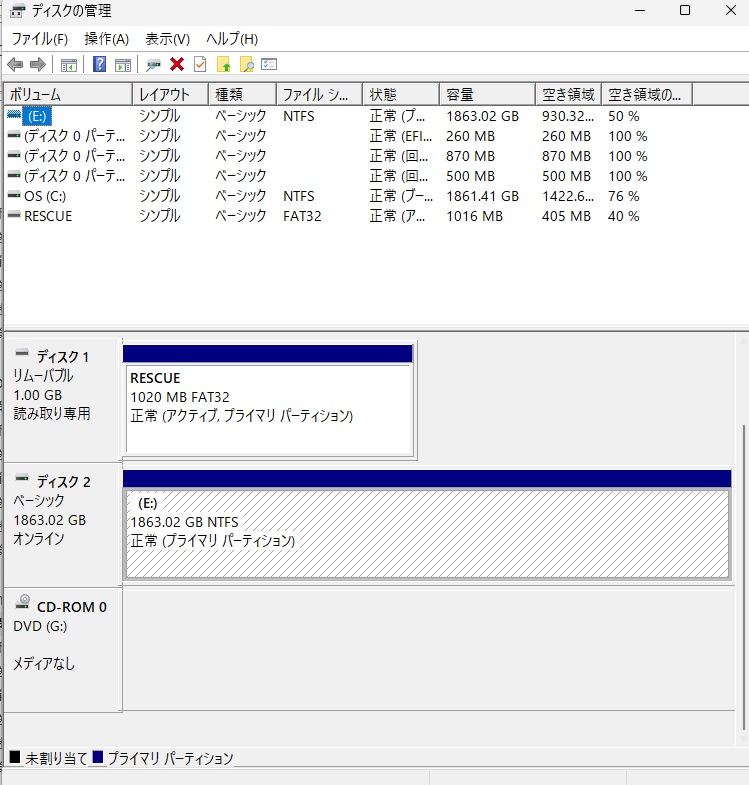This screenshot has width=749, height=785.
Task: Sort by the ボリューム column header
Action: (x=68, y=94)
